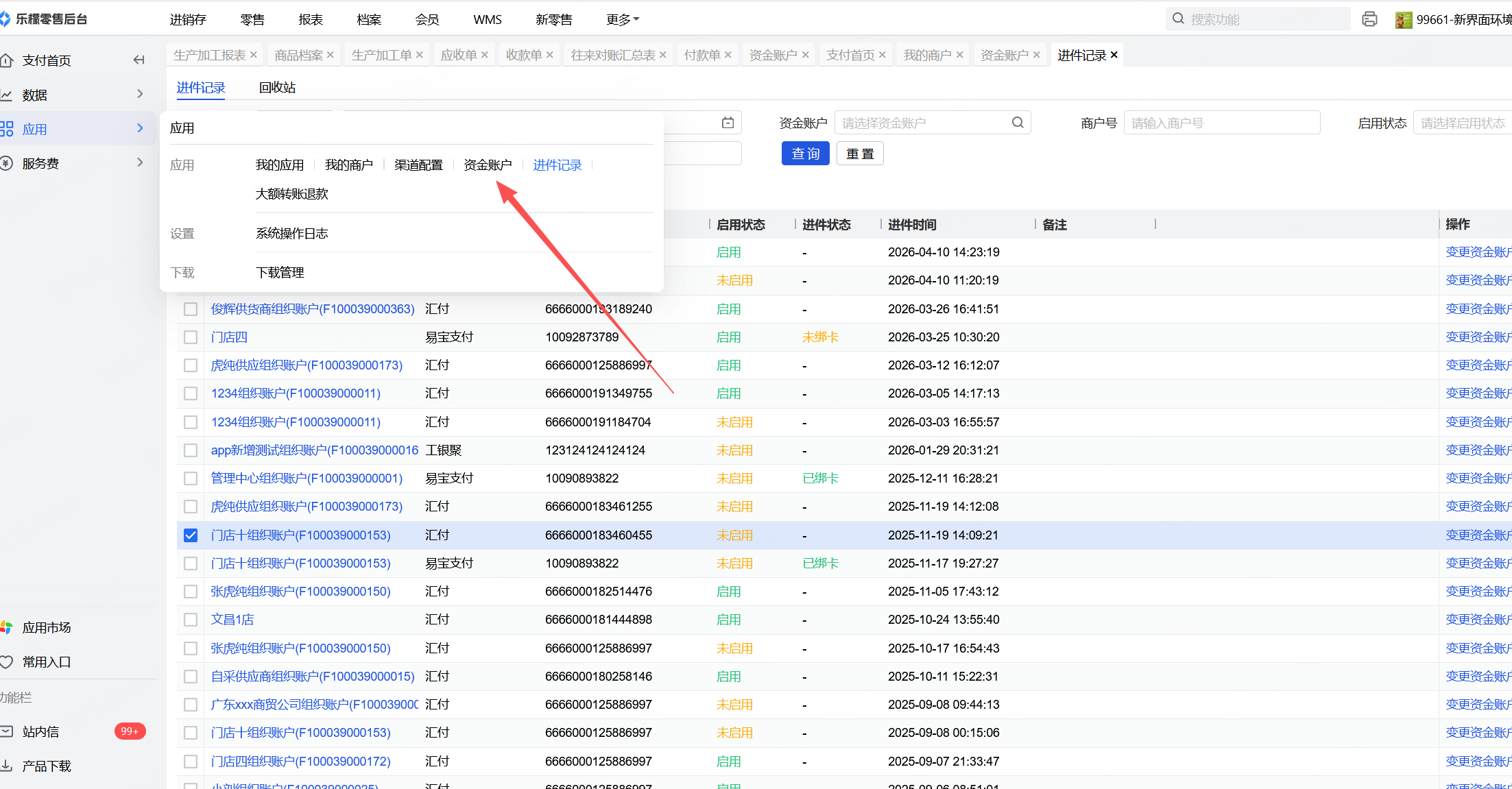Collapse the sidebar with the arrow icon
This screenshot has height=789, width=1512.
click(139, 60)
